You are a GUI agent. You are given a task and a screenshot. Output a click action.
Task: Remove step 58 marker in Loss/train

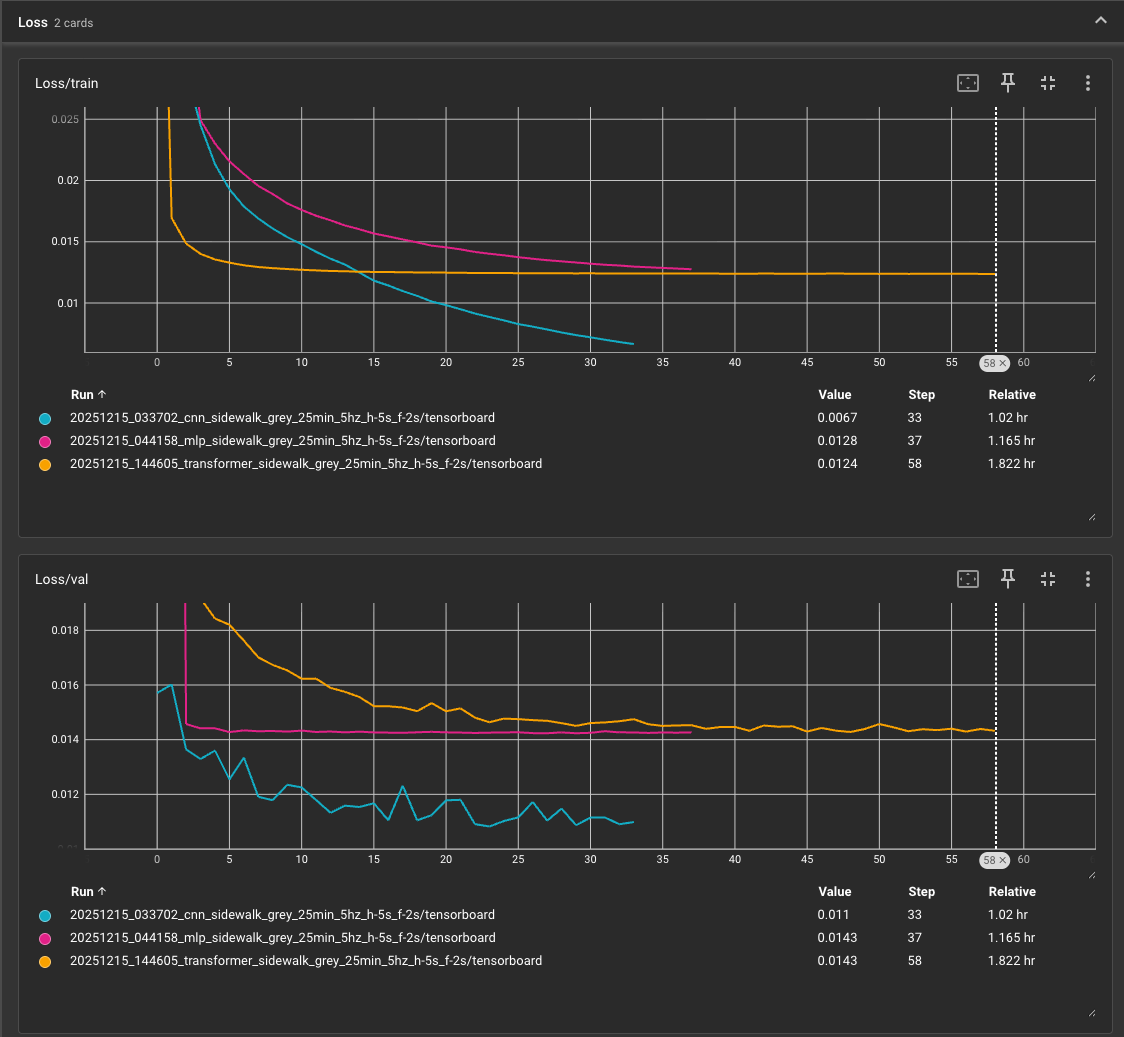coord(1002,363)
